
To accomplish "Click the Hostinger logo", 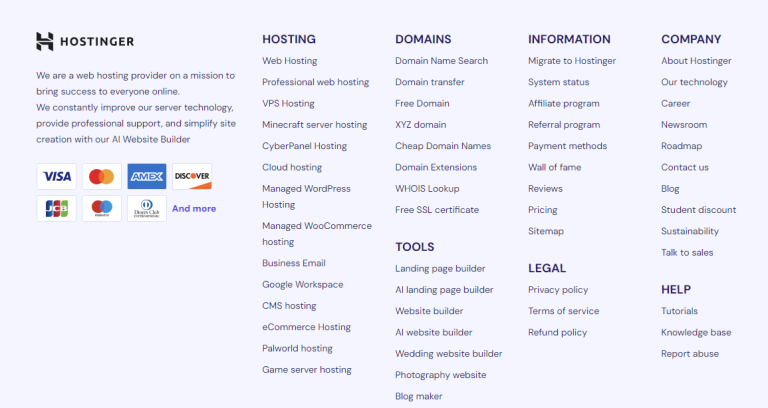I will (x=85, y=42).
